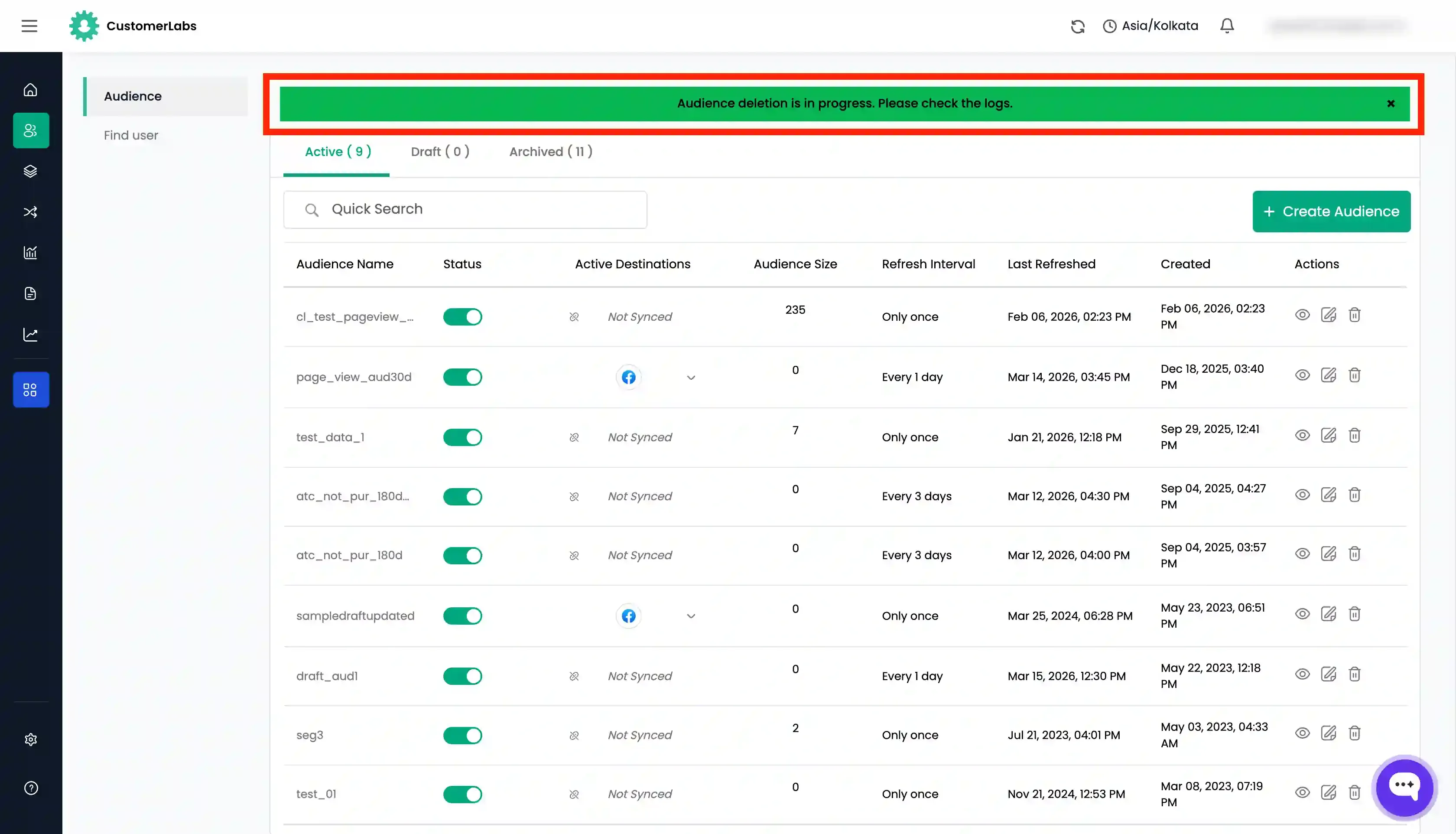Open the hamburger menu
Screen dimensions: 1456x834
point(29,26)
